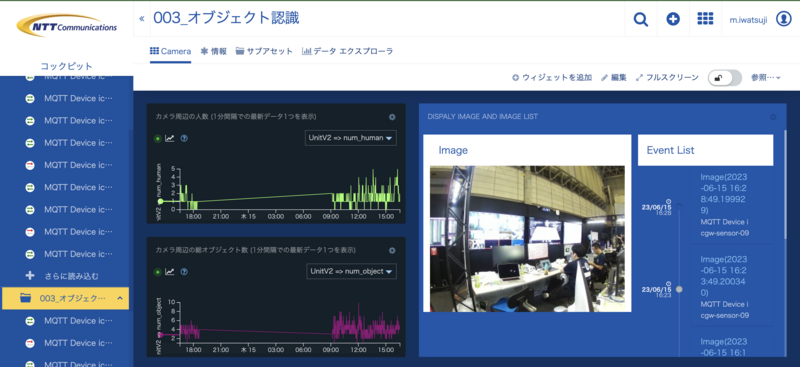Open help icon in num_object widget
Image resolution: width=800 pixels, height=367 pixels.
click(x=184, y=272)
